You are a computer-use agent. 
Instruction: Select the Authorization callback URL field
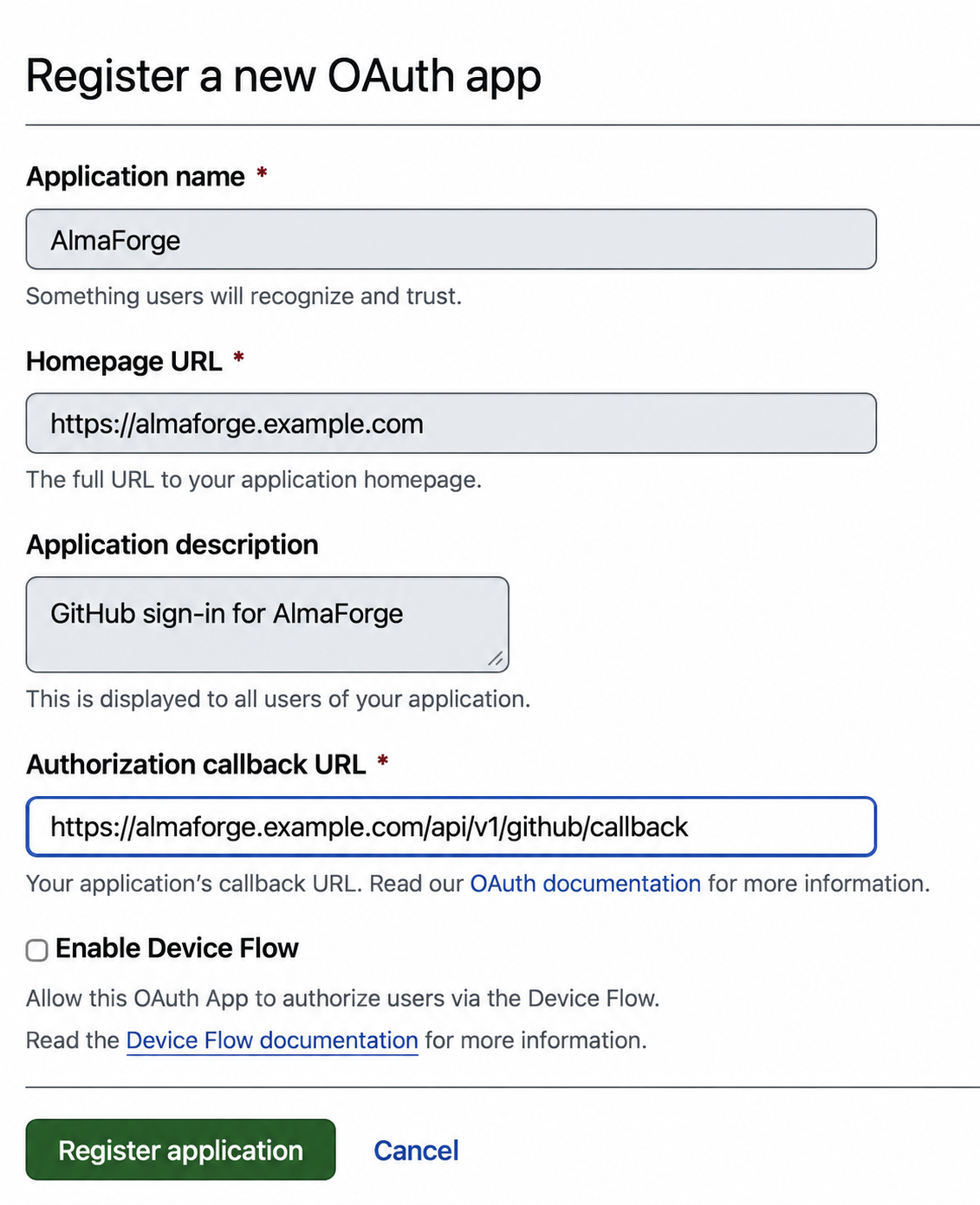pyautogui.click(x=451, y=826)
